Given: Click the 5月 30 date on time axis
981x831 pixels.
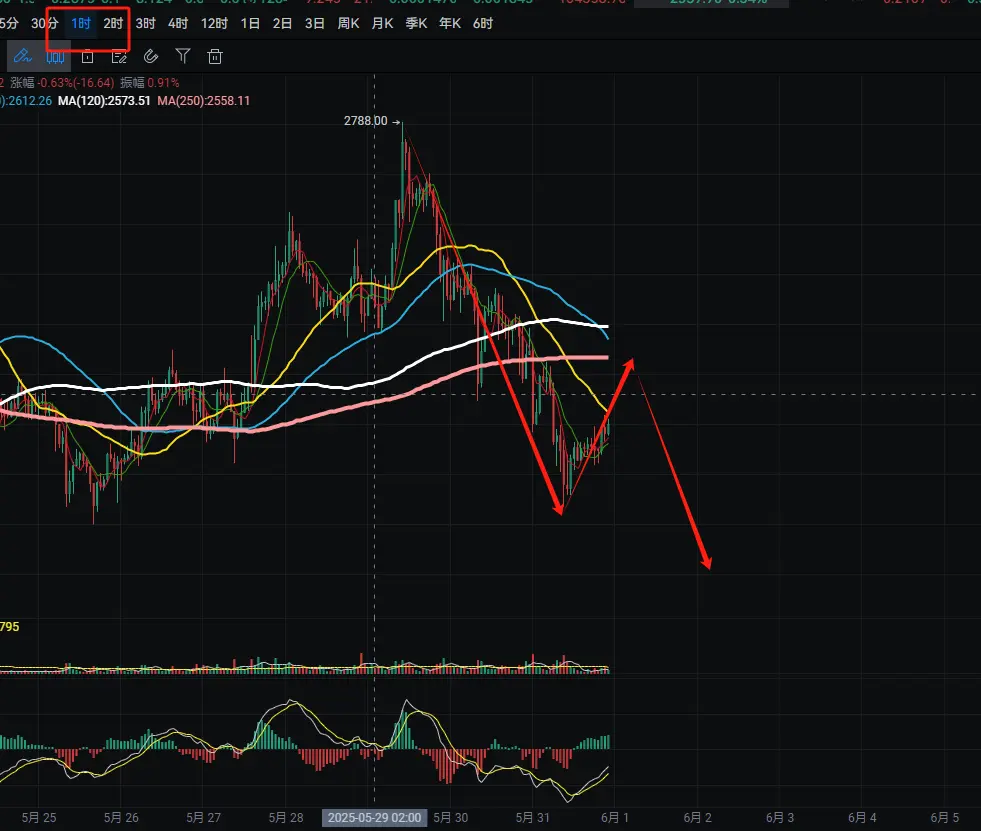Looking at the screenshot, I should tap(450, 818).
